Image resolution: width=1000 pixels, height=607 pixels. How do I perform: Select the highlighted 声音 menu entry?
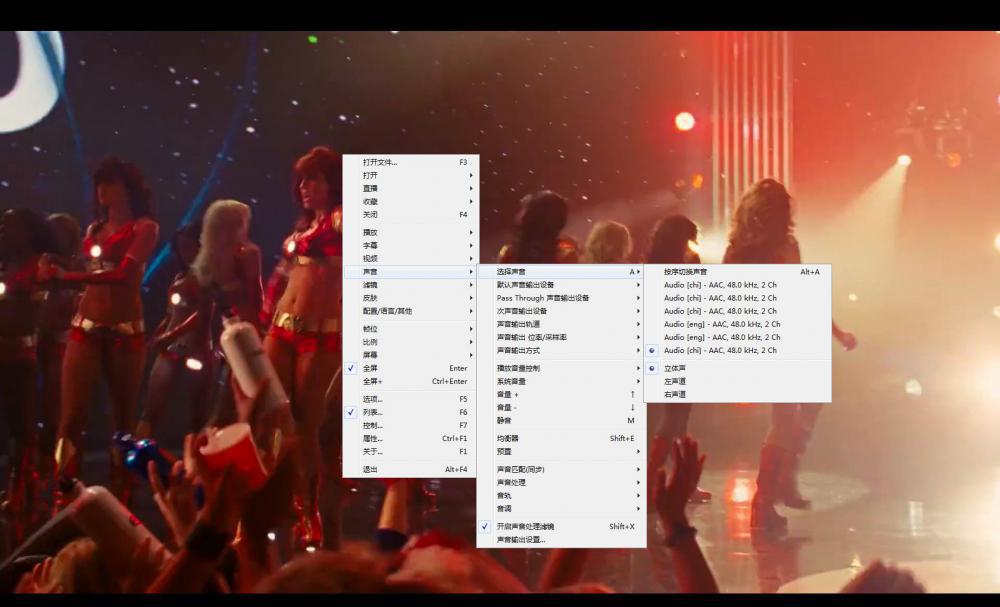click(x=411, y=272)
